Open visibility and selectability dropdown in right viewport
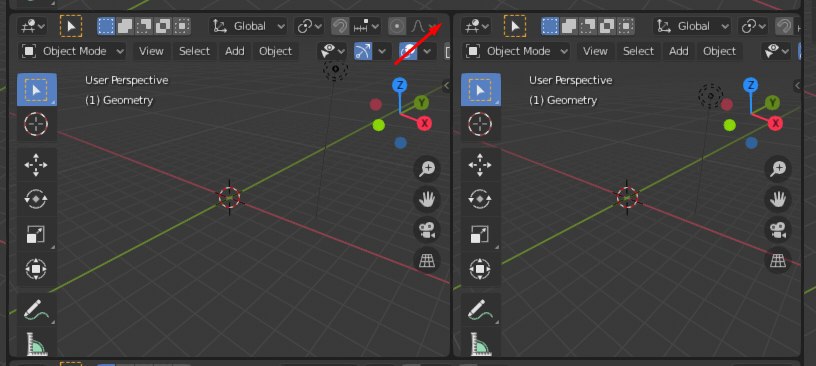The height and width of the screenshot is (366, 816). pyautogui.click(x=776, y=51)
